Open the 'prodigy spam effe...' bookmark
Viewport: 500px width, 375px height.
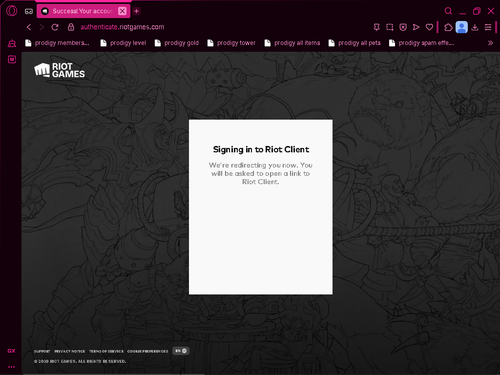click(421, 43)
